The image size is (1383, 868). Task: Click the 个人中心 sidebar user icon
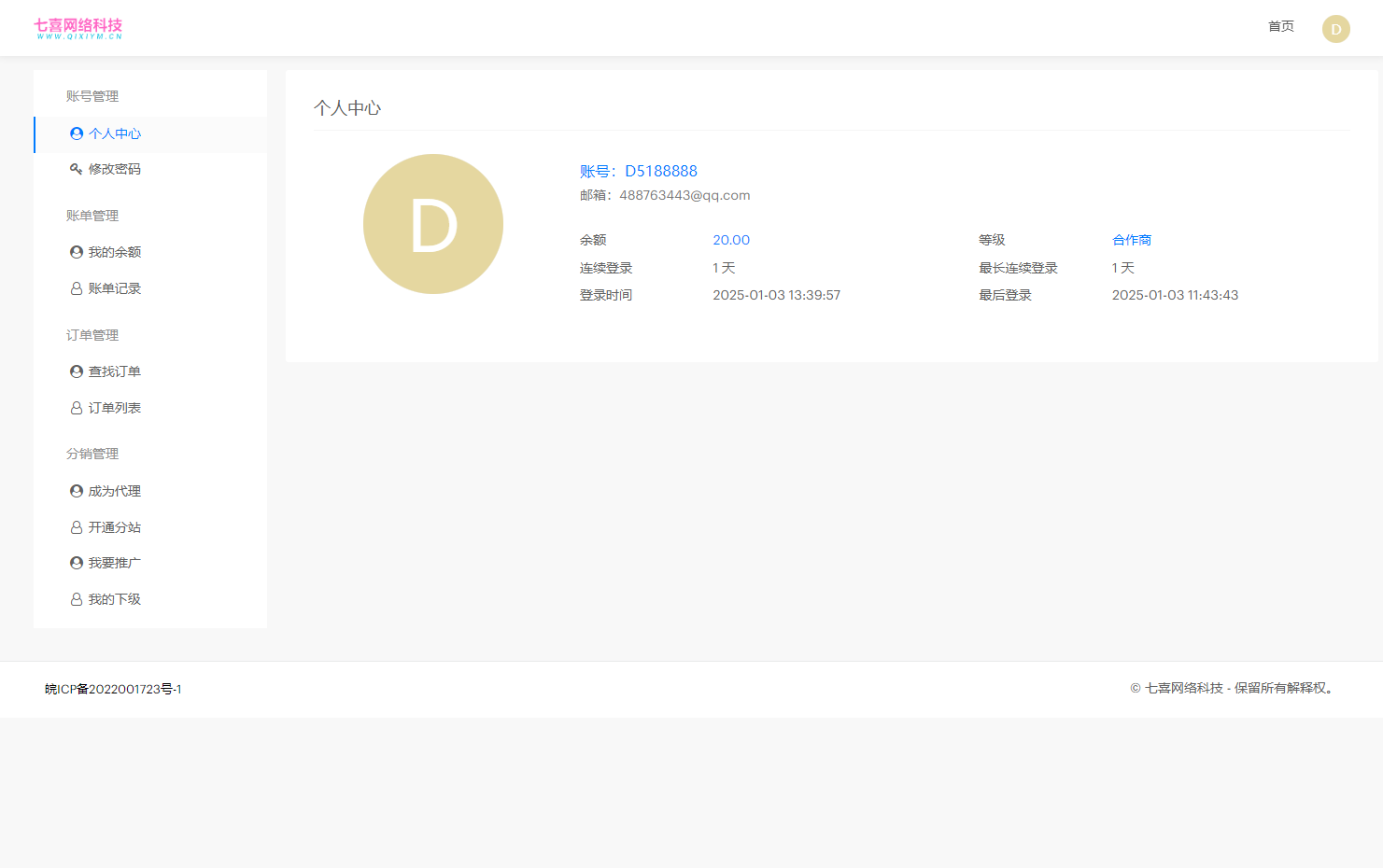(77, 133)
